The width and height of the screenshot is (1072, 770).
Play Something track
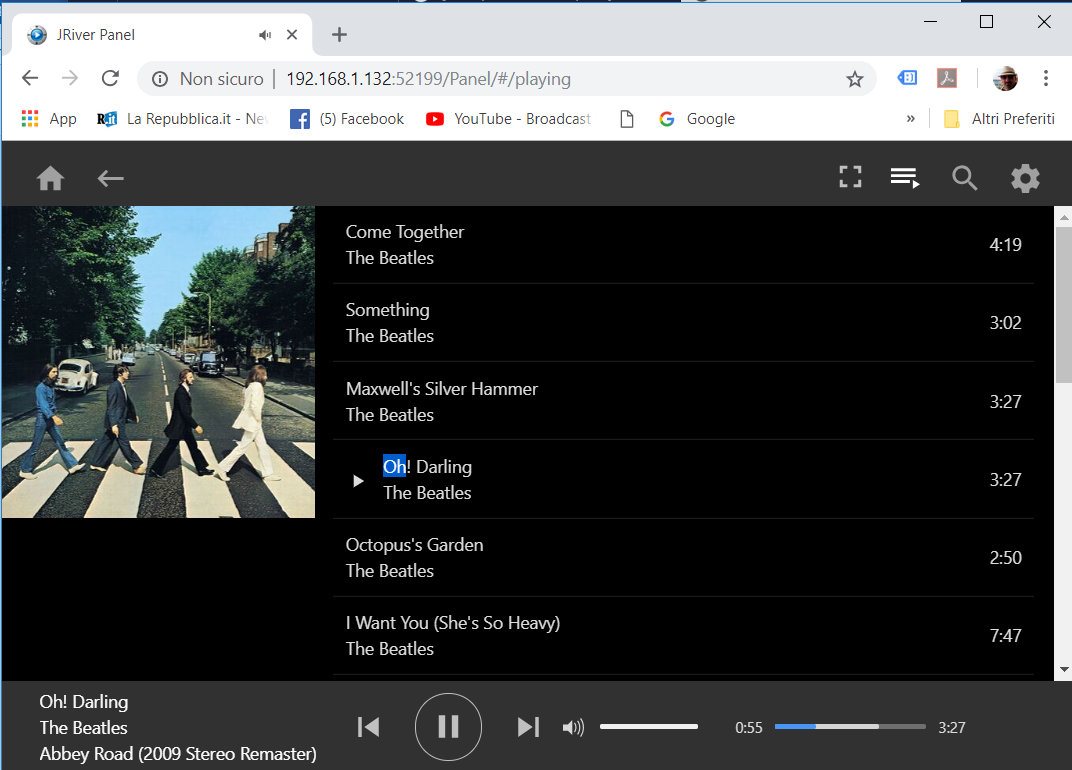(x=683, y=323)
